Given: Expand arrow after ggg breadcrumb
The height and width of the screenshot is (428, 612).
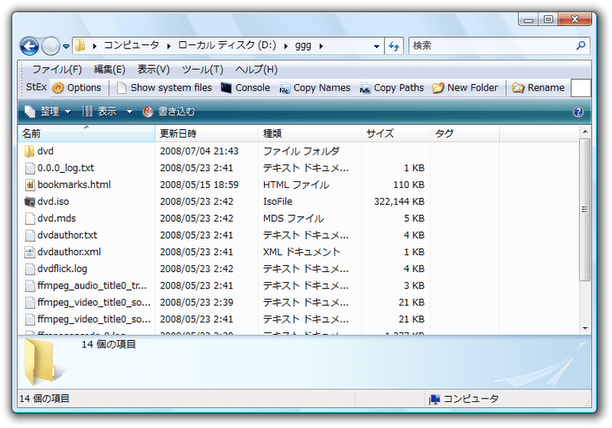Looking at the screenshot, I should pos(321,46).
